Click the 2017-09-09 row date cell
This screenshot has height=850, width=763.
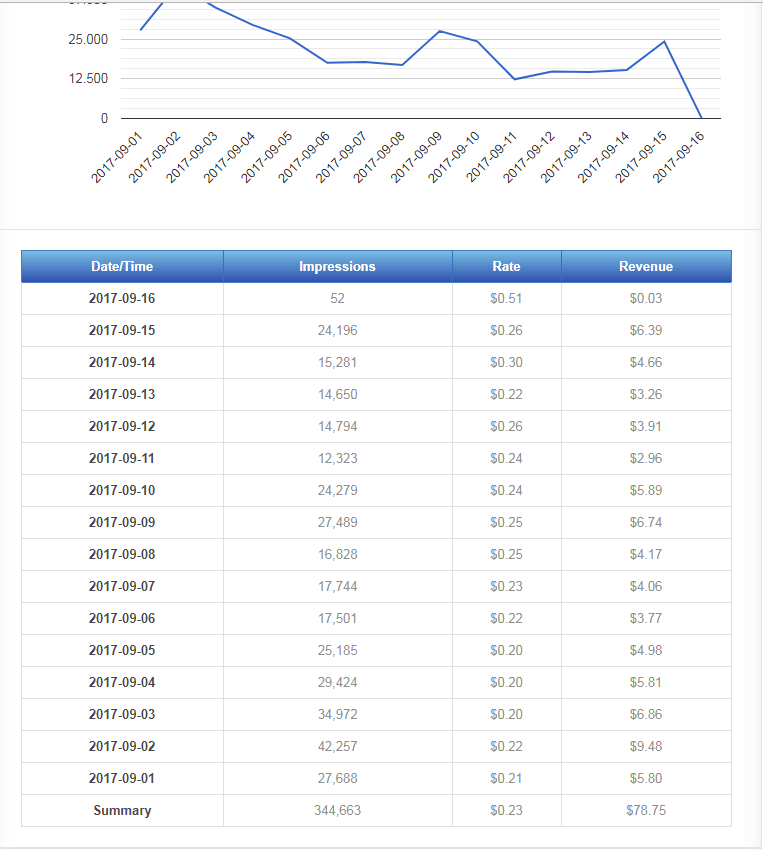[122, 522]
